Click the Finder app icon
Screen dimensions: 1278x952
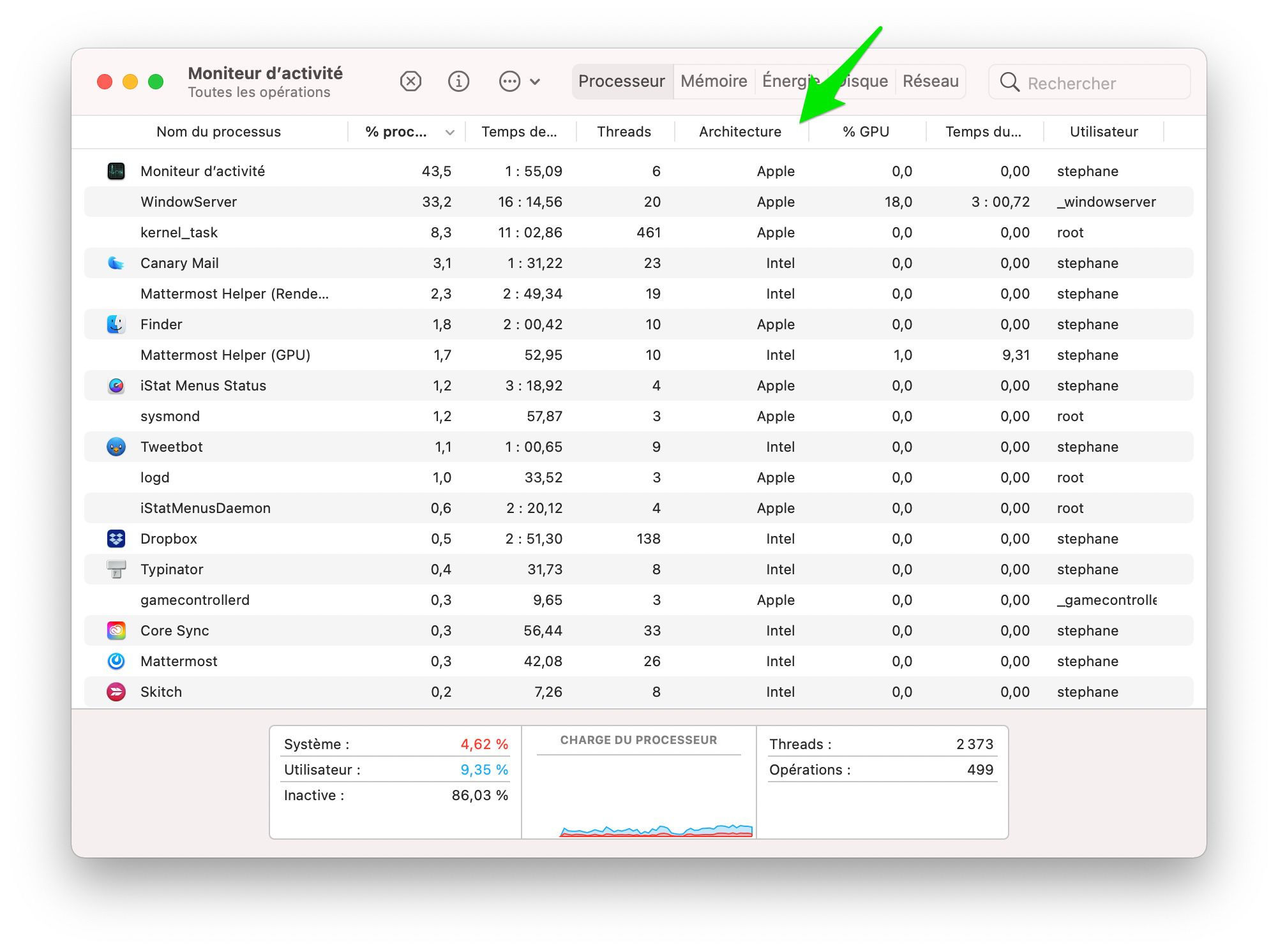click(x=116, y=324)
